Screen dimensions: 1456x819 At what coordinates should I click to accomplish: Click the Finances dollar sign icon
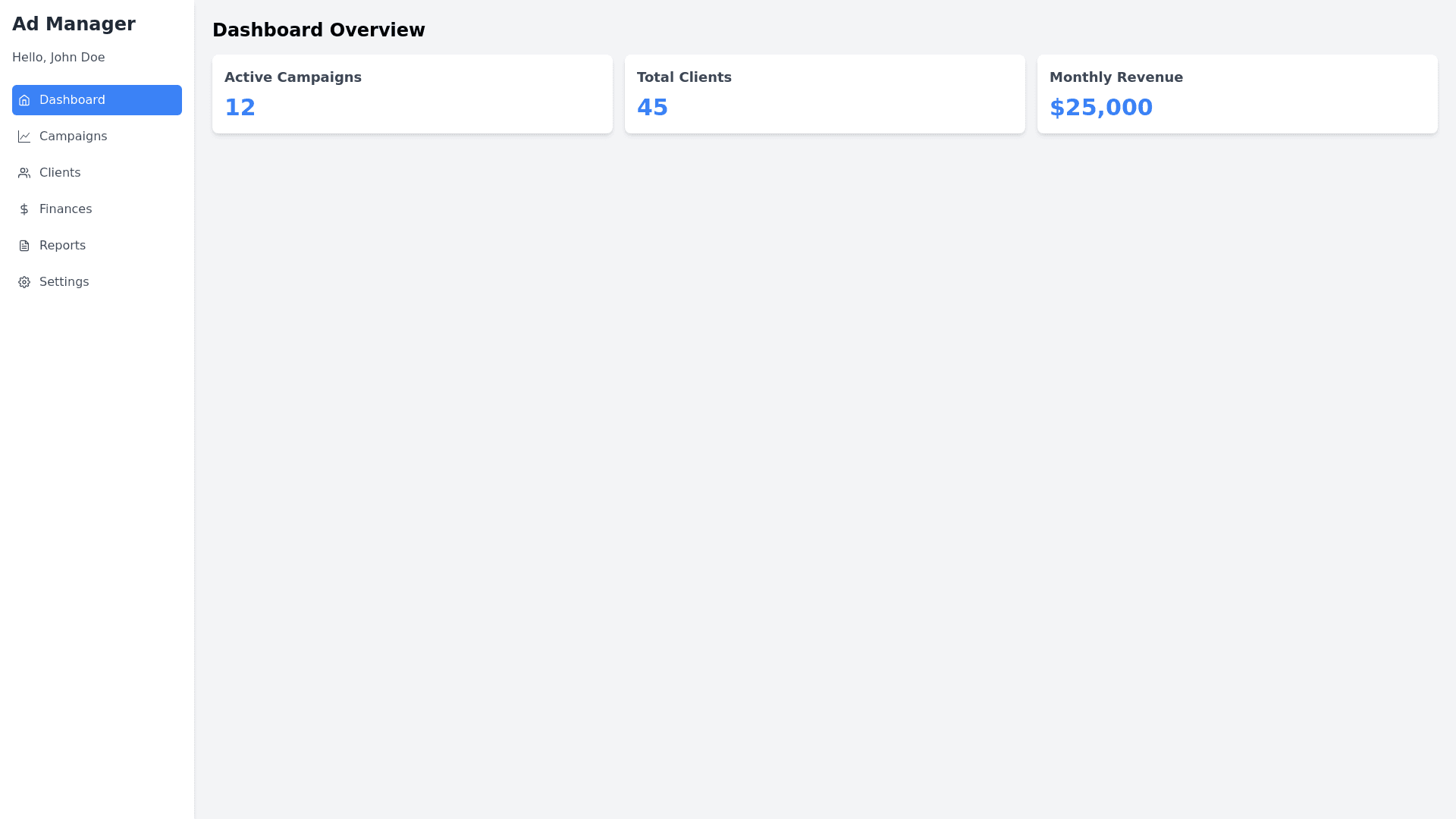[24, 209]
